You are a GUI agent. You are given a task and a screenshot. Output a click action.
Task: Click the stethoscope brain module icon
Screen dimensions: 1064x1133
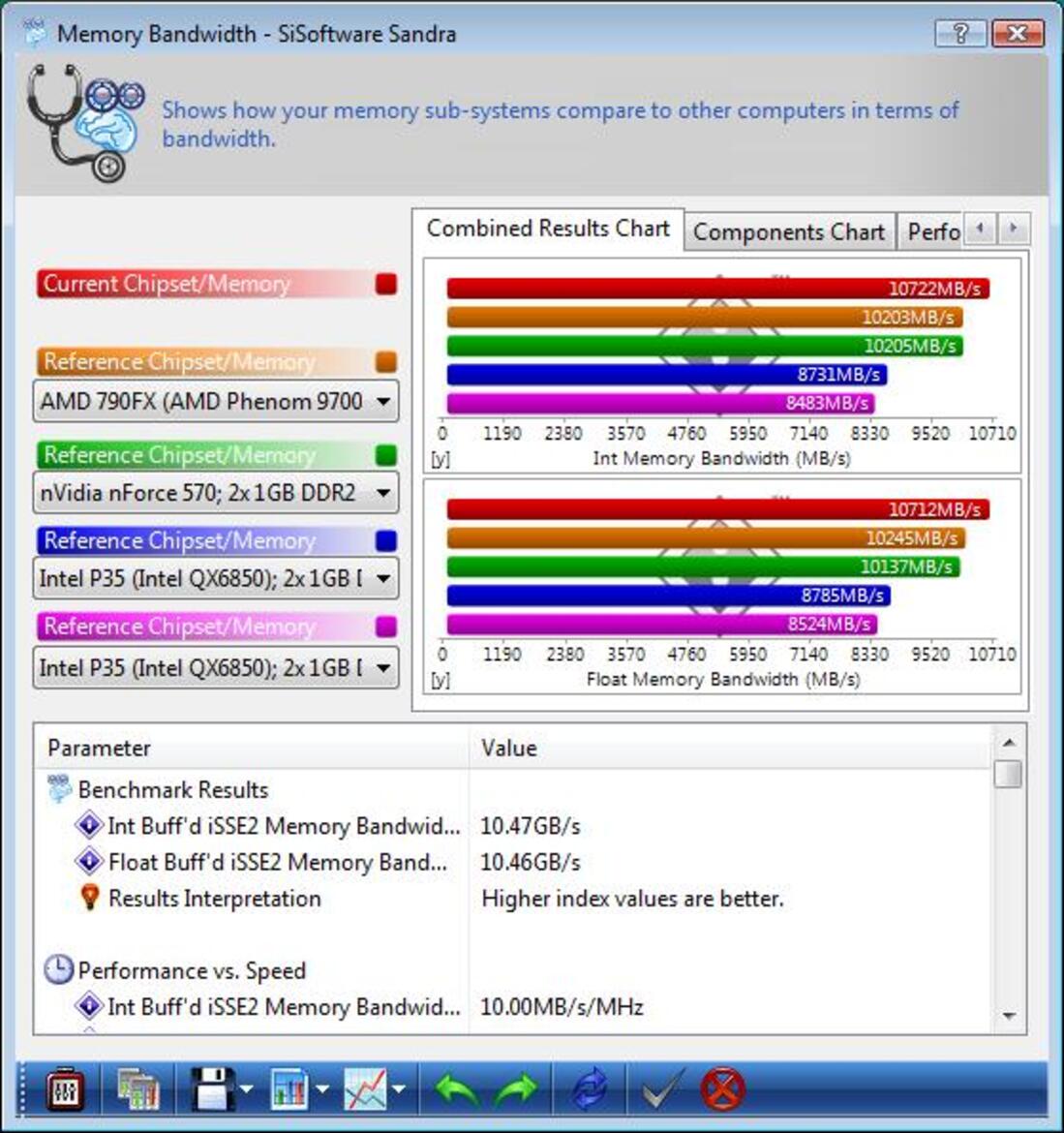tap(85, 123)
